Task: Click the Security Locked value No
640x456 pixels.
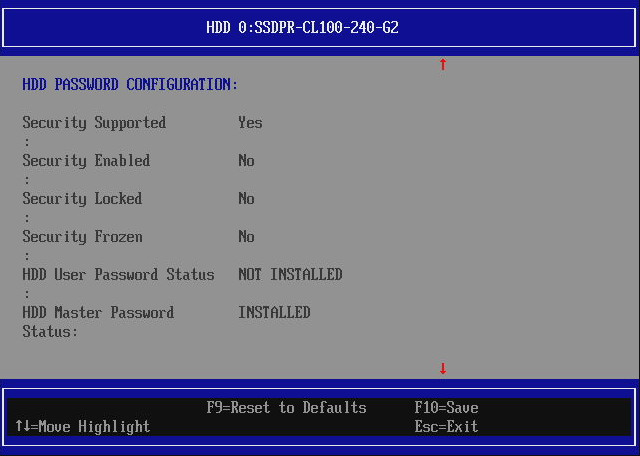Action: click(x=246, y=199)
